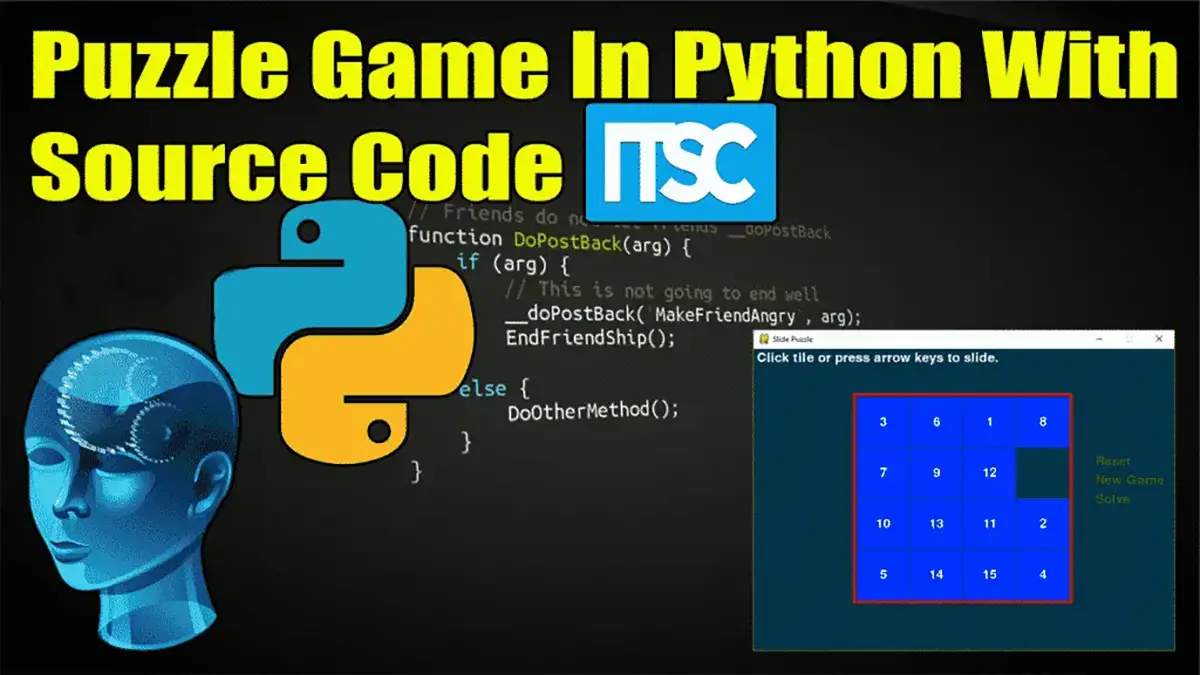
Task: Slide tile number 8
Action: tap(1042, 422)
